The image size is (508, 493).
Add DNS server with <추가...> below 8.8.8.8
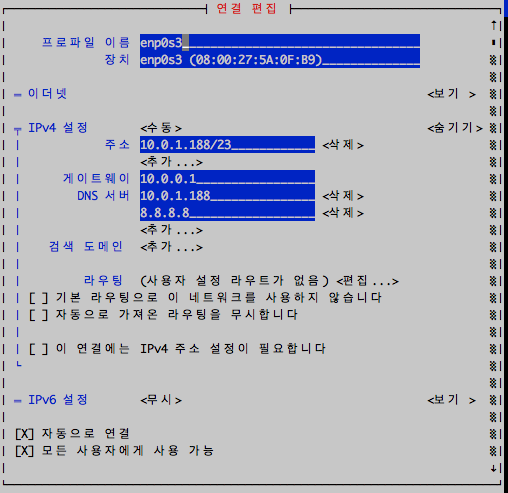point(172,230)
